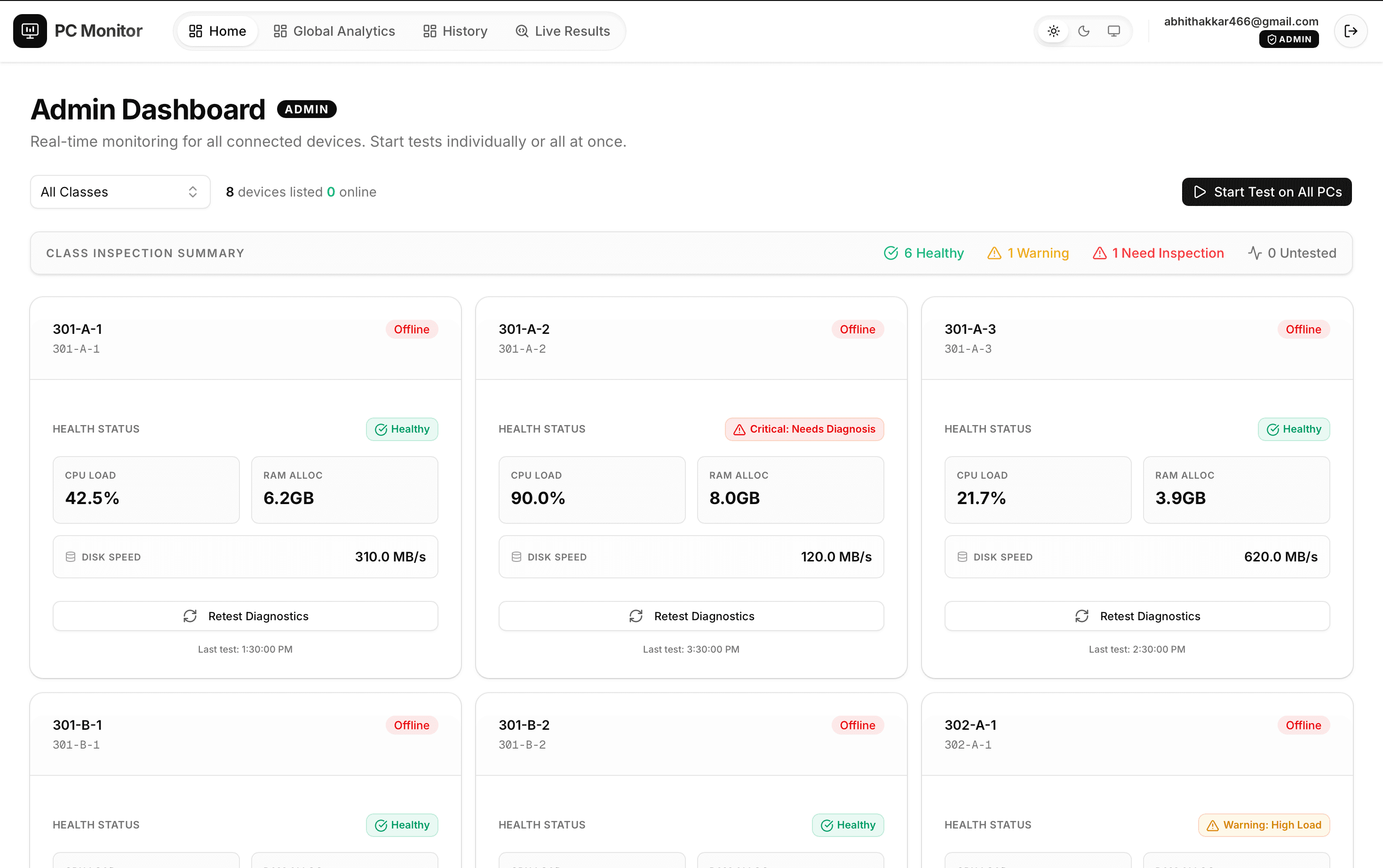Click the disk icon in 301-A-1 Disk Speed

pos(71,557)
